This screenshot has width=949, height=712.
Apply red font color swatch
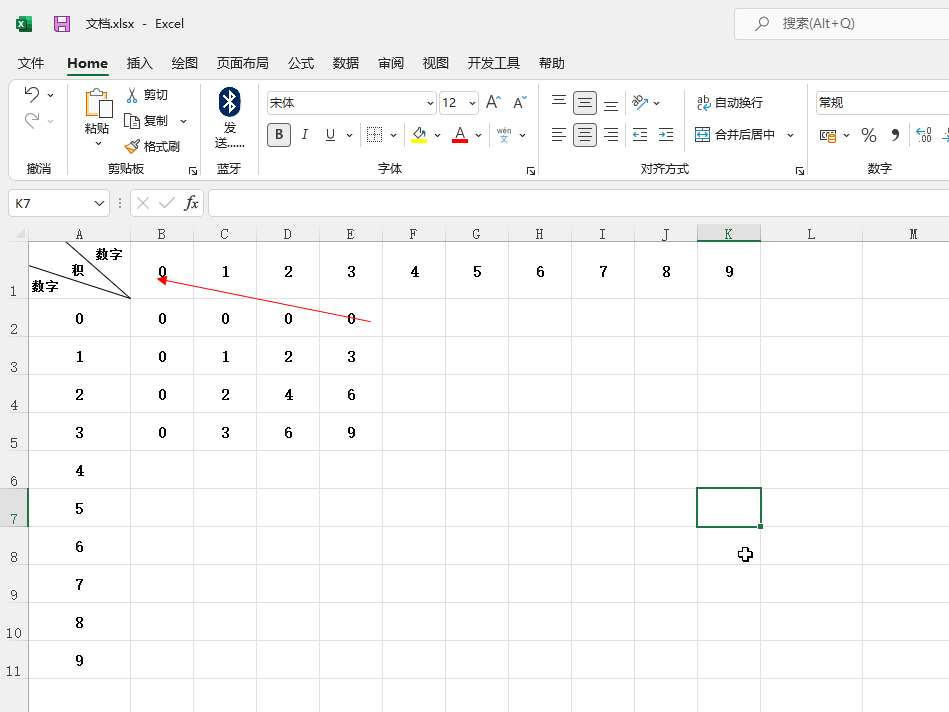pos(460,134)
